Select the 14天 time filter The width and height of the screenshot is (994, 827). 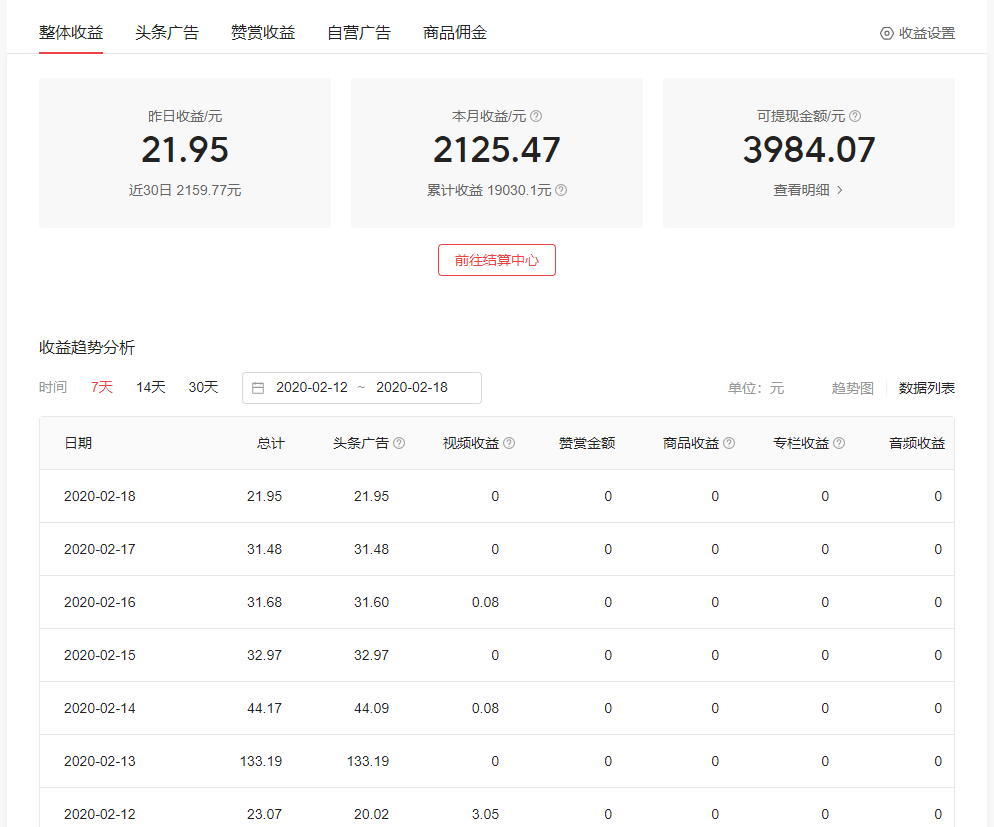150,387
